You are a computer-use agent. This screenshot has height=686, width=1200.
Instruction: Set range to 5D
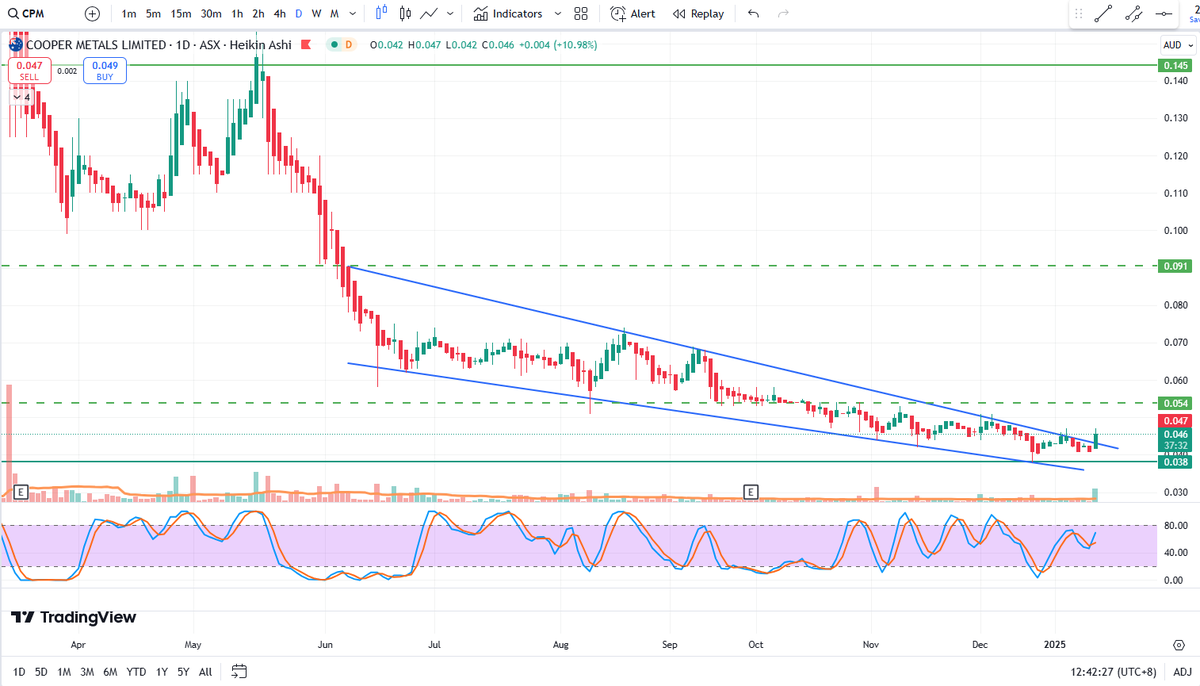(x=41, y=671)
